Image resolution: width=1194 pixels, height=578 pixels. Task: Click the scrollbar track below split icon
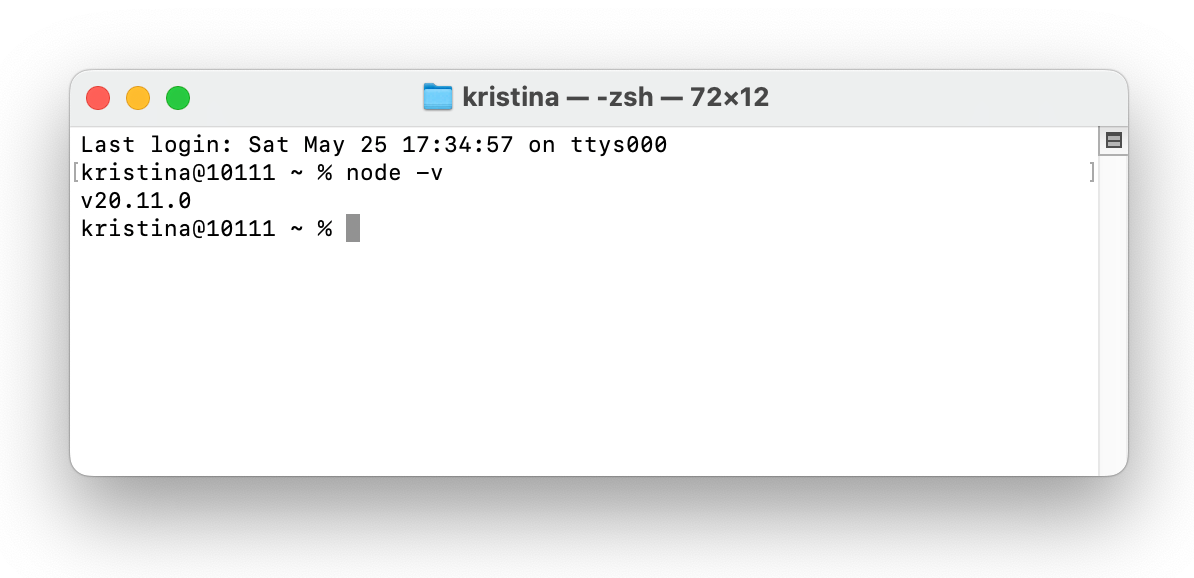click(1113, 320)
